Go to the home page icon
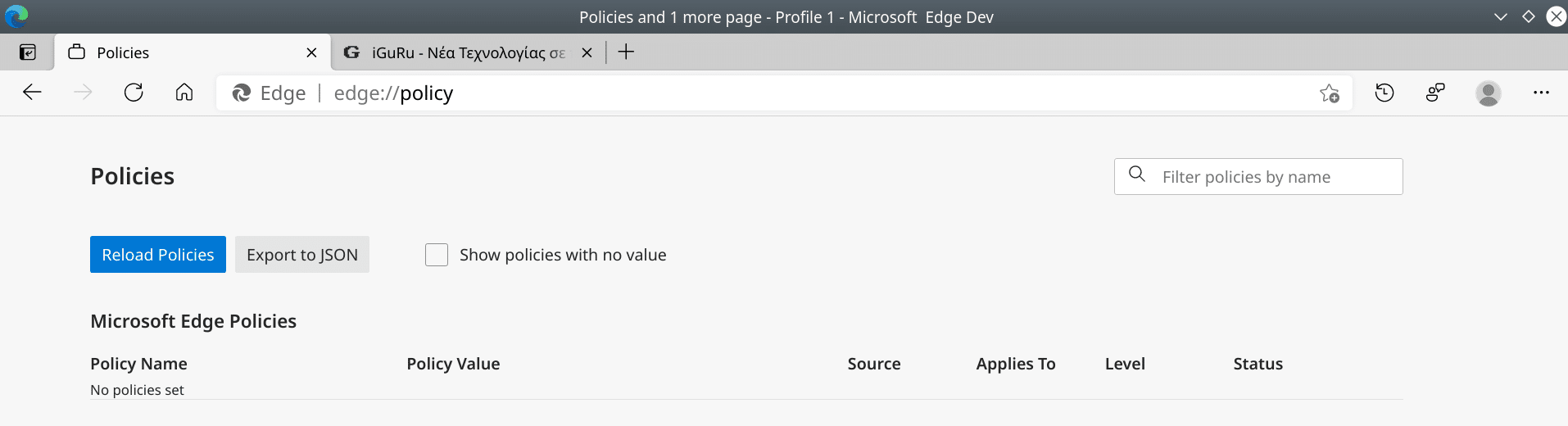The width and height of the screenshot is (1568, 426). point(184,93)
